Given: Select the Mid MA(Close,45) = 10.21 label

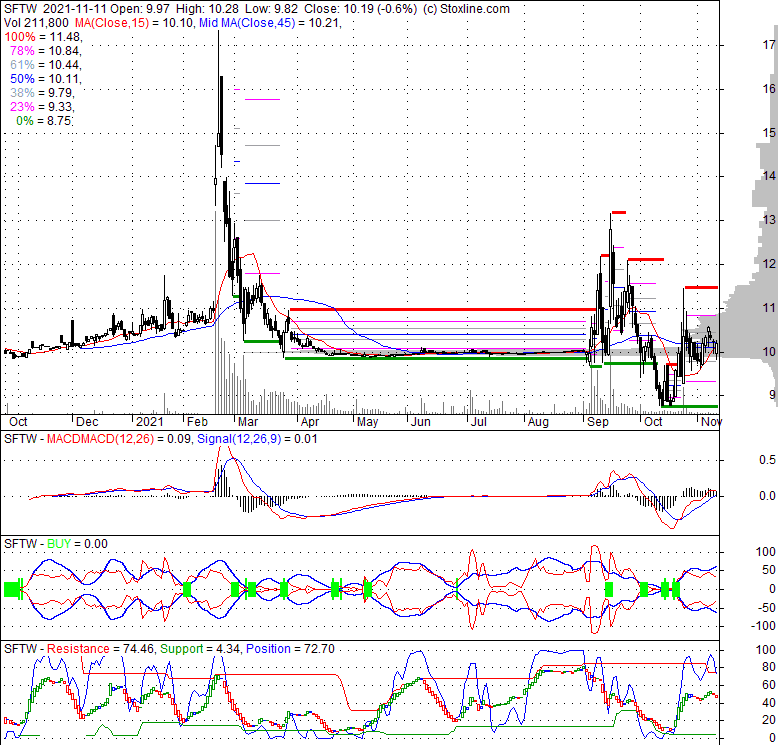Looking at the screenshot, I should (x=270, y=23).
